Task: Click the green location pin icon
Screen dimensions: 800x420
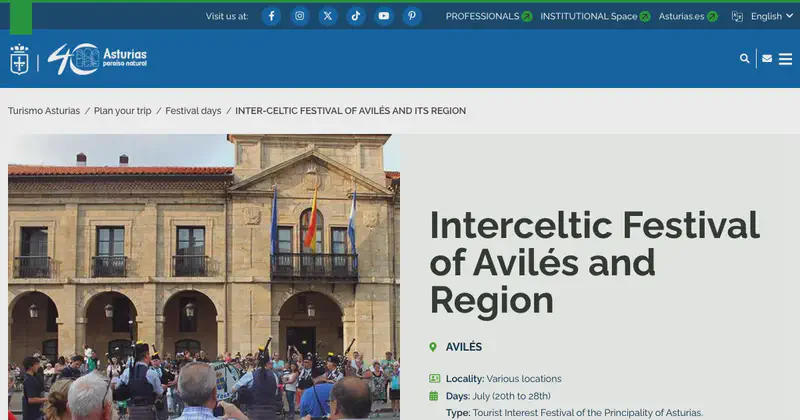Action: pyautogui.click(x=433, y=347)
